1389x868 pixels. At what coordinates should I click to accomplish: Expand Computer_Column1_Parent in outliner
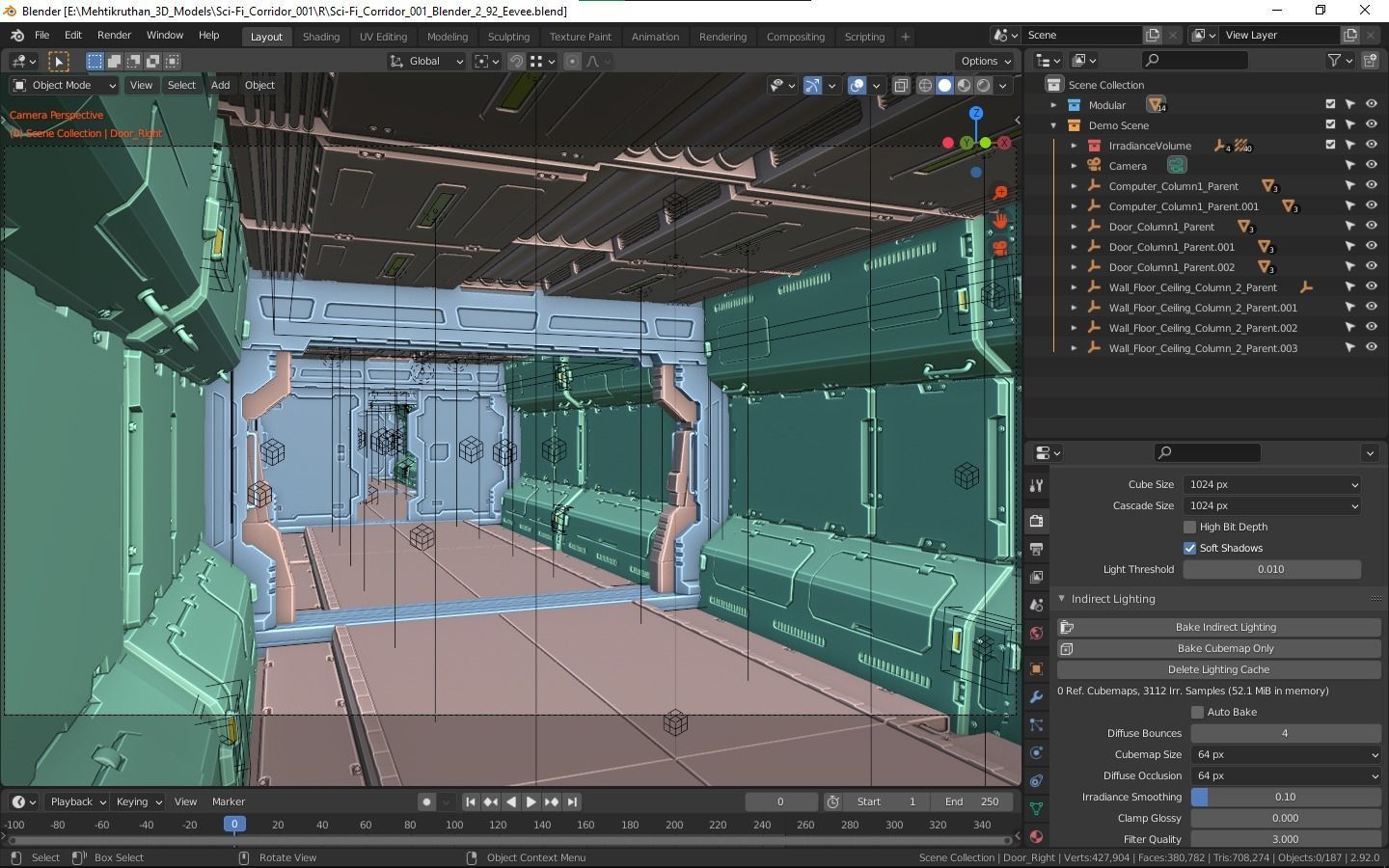pyautogui.click(x=1074, y=185)
